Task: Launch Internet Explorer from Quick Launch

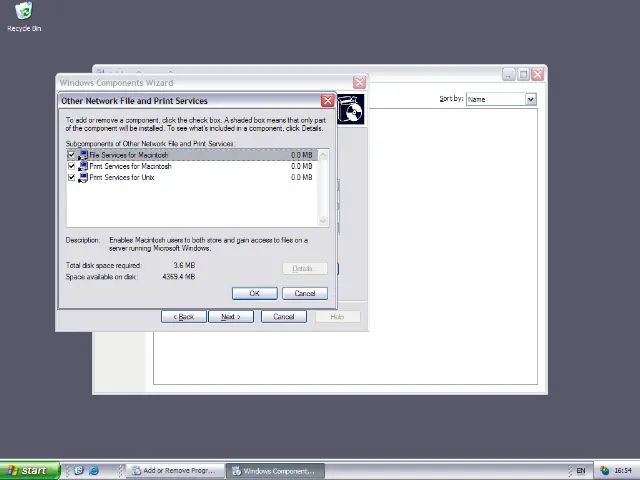Action: (94, 470)
